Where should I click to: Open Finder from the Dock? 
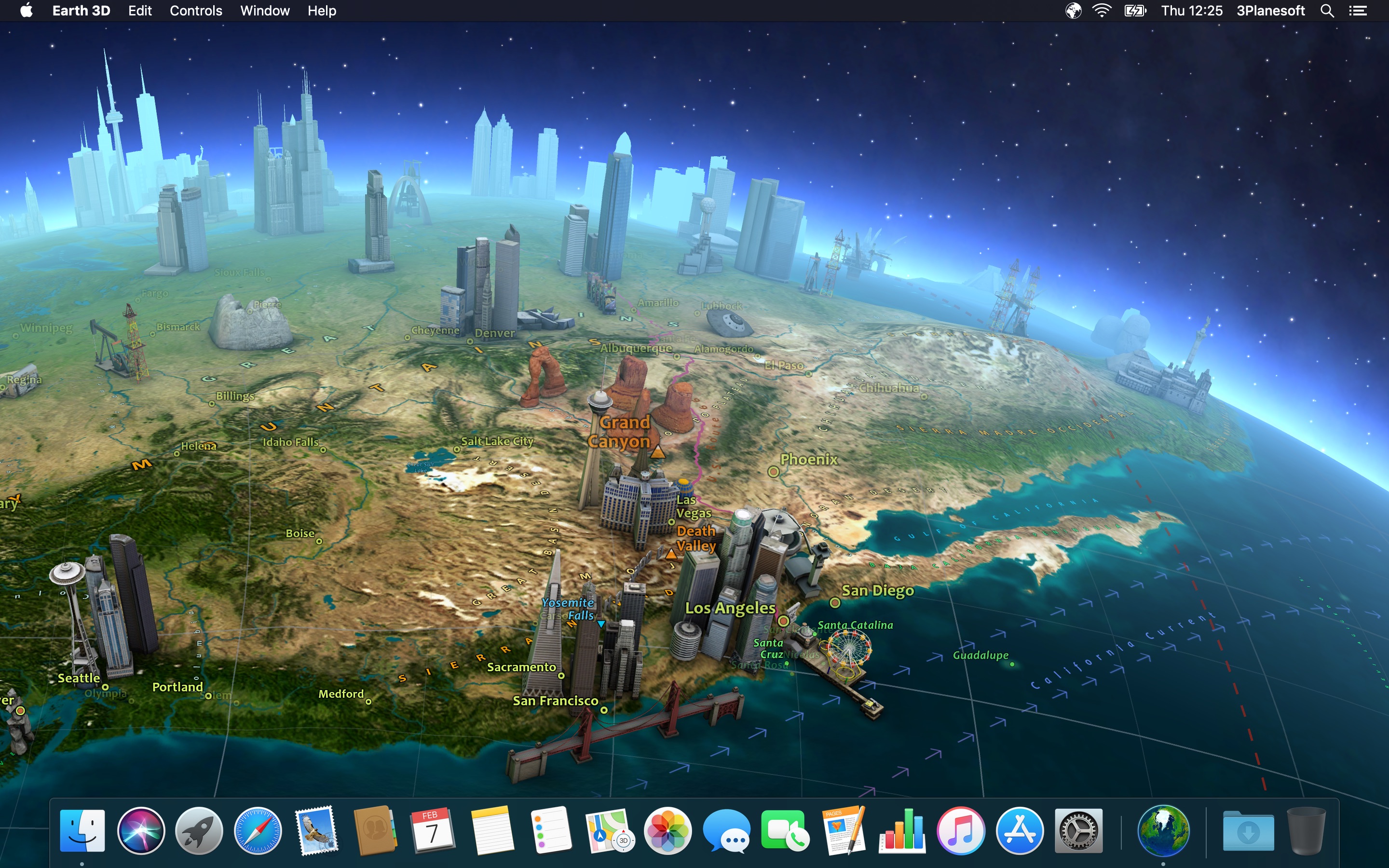[x=82, y=830]
